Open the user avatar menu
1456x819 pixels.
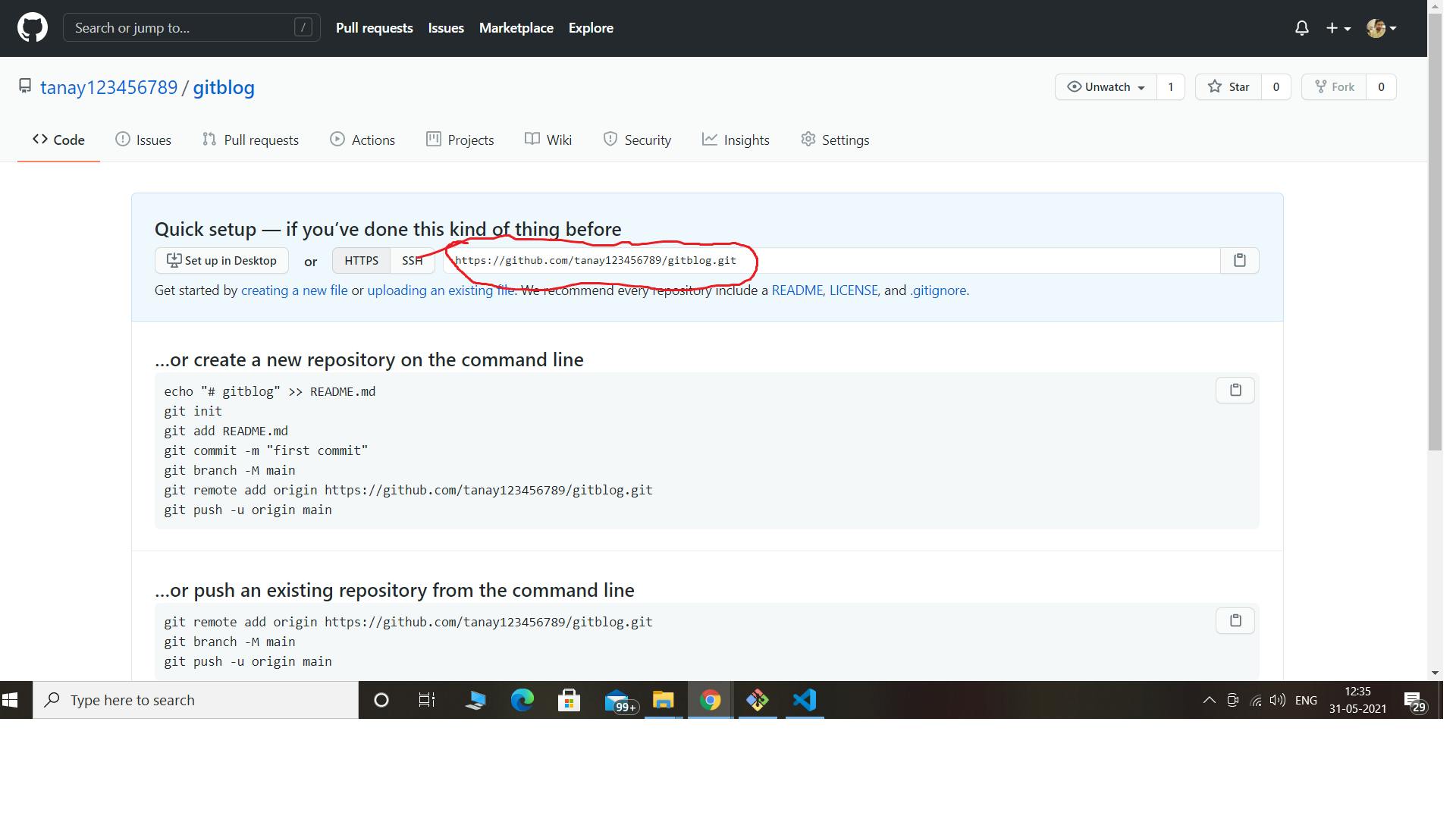click(1381, 28)
